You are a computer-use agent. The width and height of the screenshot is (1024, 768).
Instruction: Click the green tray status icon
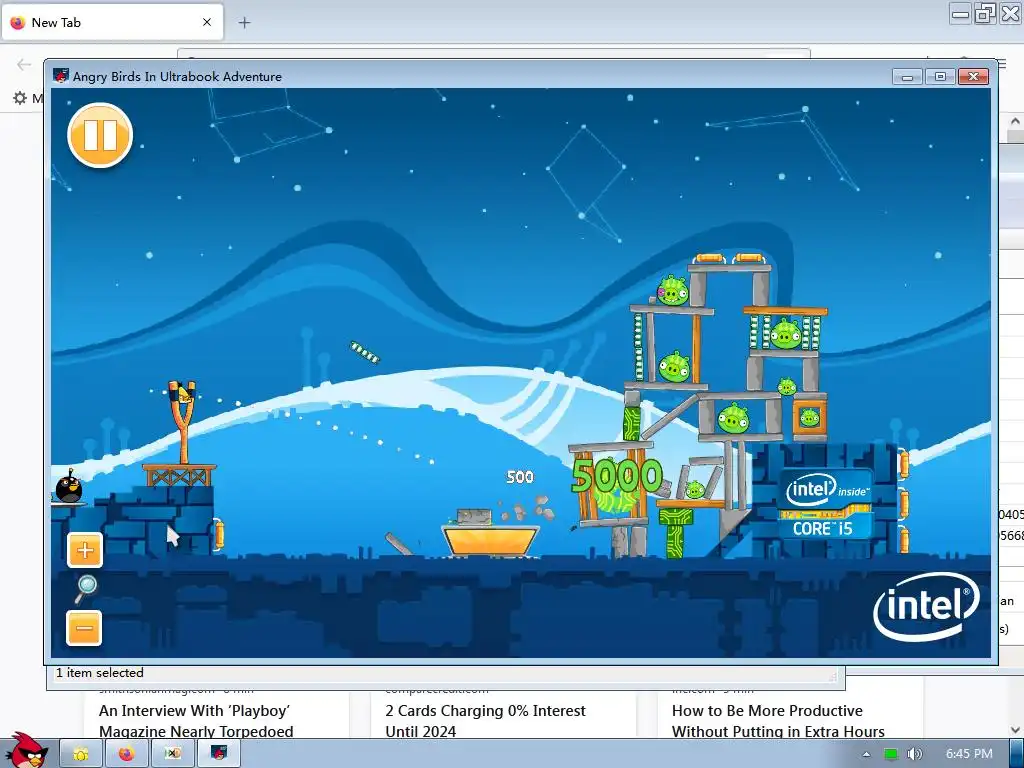pos(891,754)
